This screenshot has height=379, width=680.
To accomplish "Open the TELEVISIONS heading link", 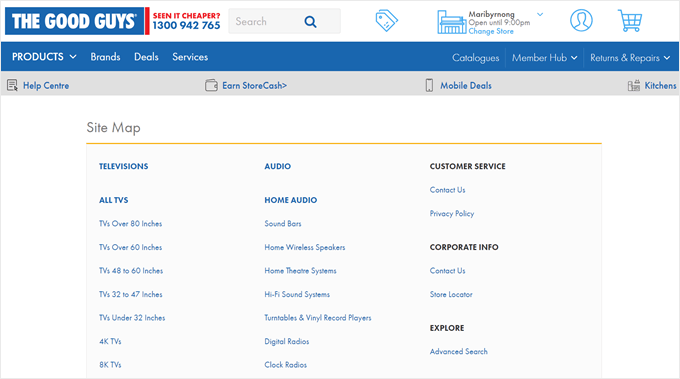I will pyautogui.click(x=124, y=166).
